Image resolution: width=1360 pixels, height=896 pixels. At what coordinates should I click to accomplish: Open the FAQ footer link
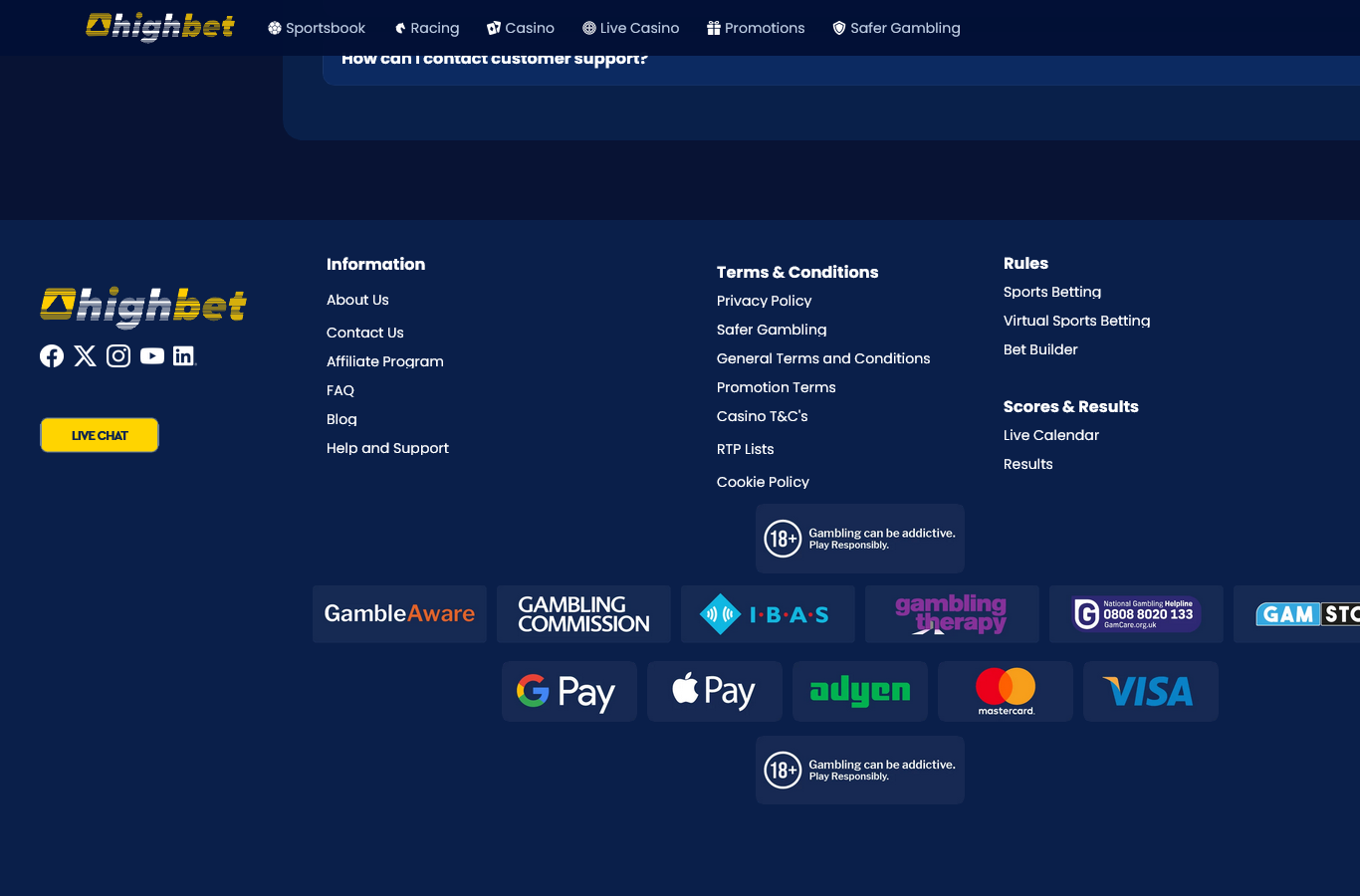tap(340, 390)
